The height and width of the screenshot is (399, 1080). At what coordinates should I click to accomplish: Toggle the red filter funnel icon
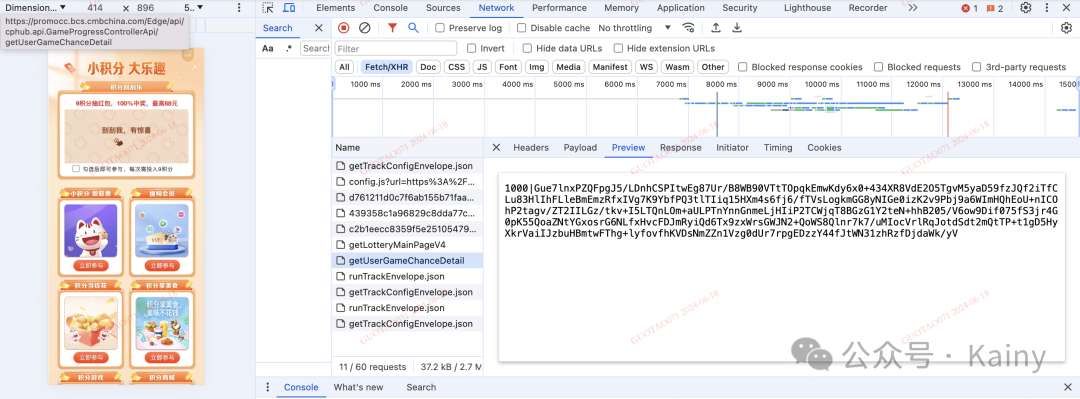392,28
